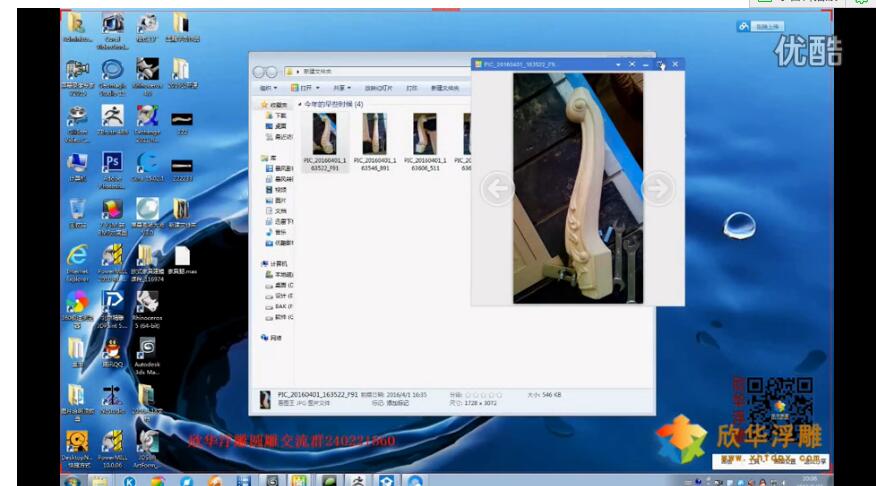Open the Autodesk 3ds Max shortcut
876x486 pixels.
147,356
